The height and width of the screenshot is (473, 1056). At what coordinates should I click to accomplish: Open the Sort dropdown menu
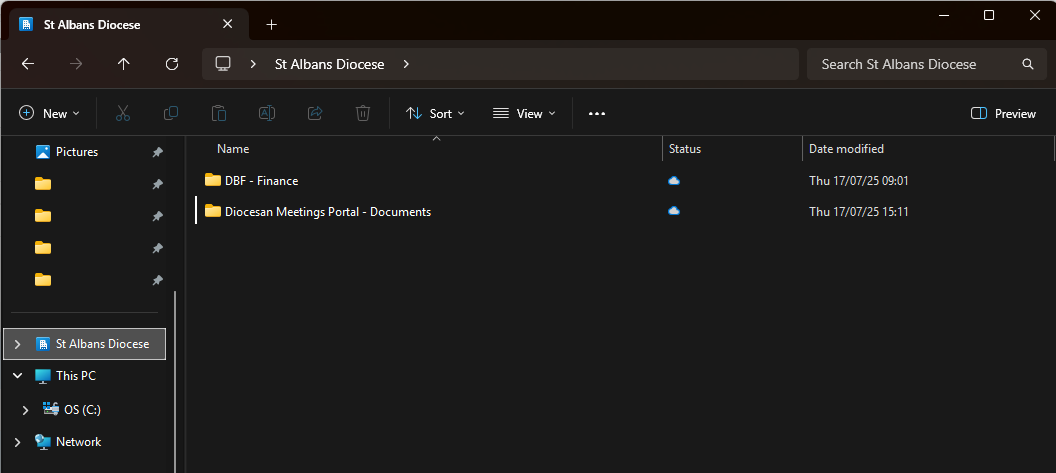pos(435,113)
